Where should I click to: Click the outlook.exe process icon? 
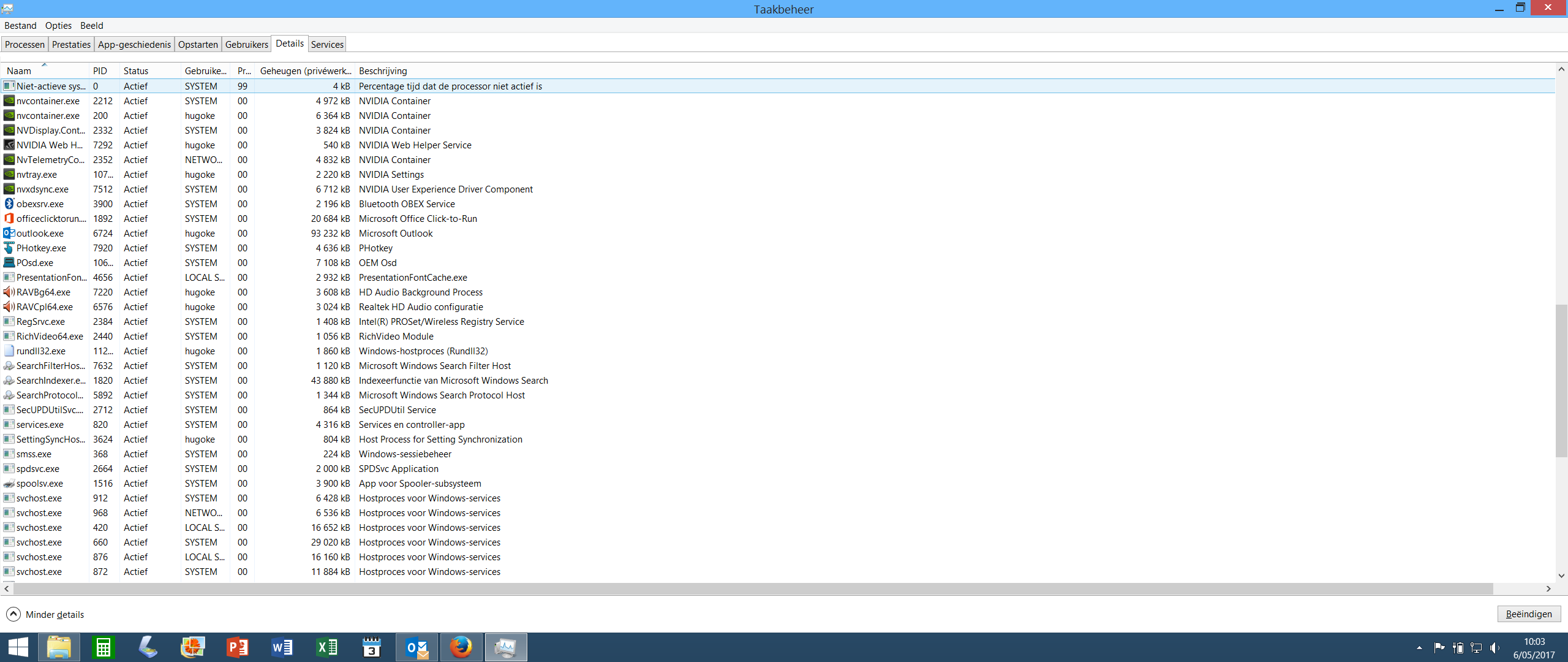pos(9,233)
